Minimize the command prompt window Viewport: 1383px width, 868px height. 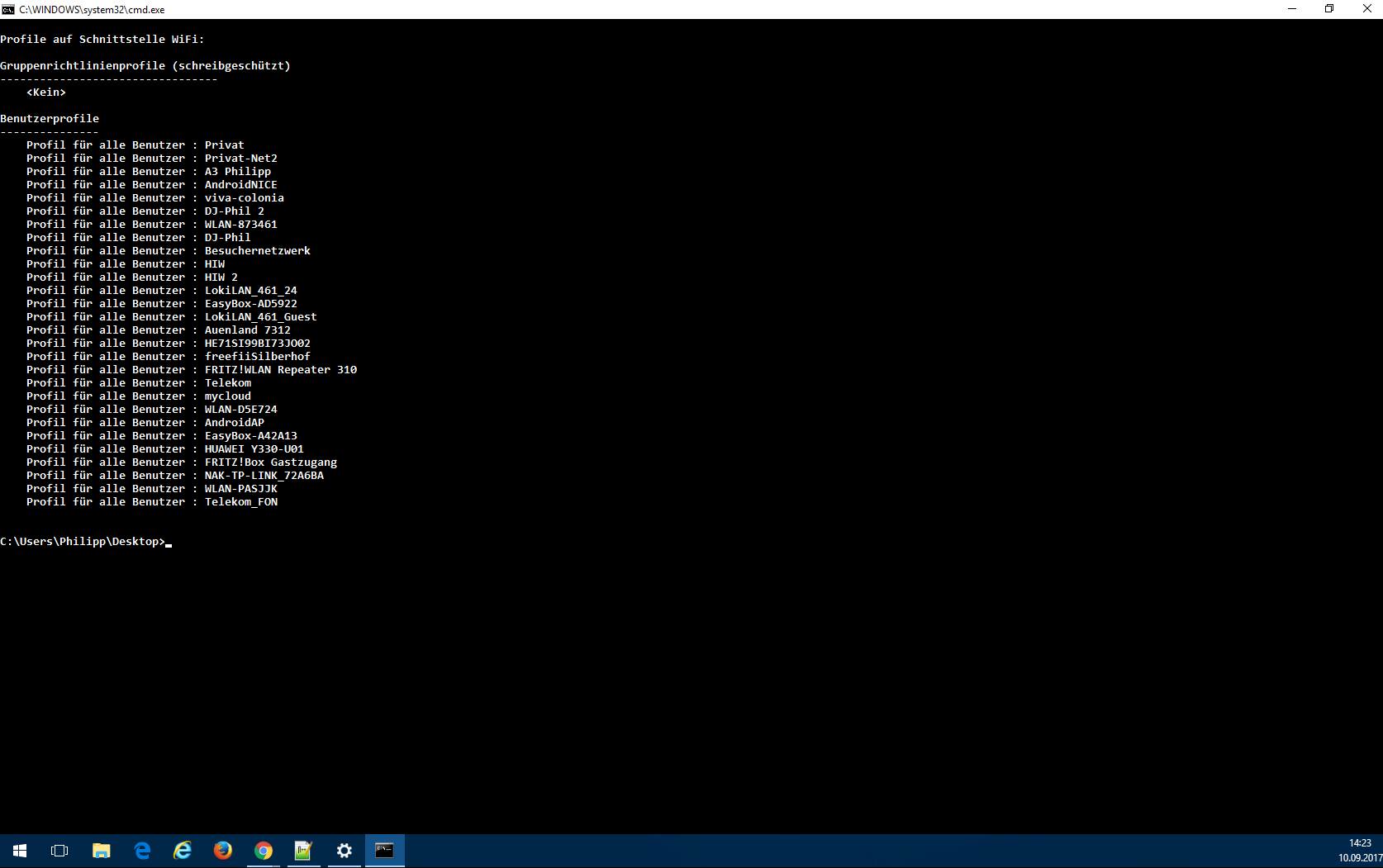click(x=1292, y=9)
